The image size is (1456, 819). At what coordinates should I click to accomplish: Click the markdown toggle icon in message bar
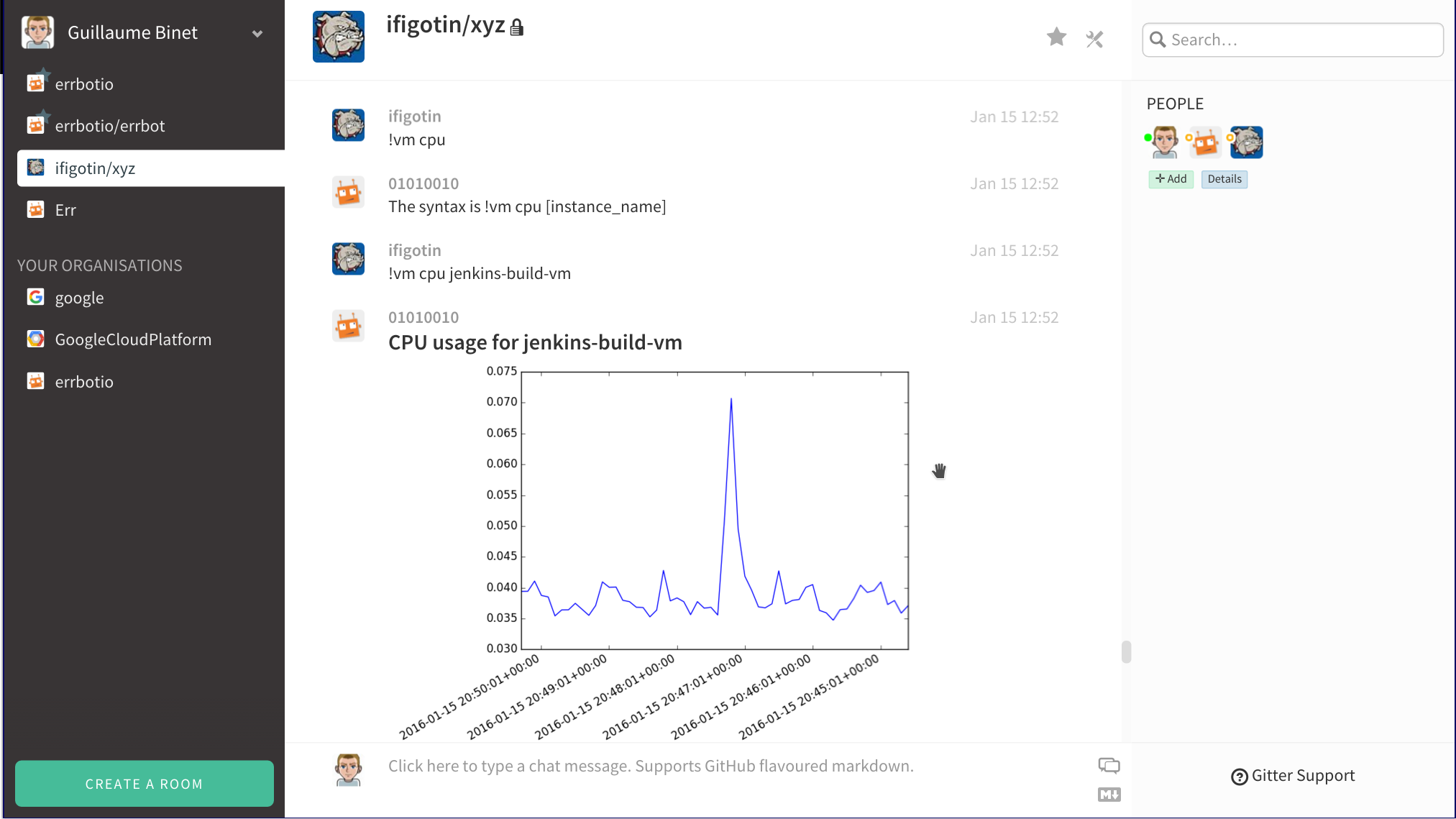[x=1107, y=794]
